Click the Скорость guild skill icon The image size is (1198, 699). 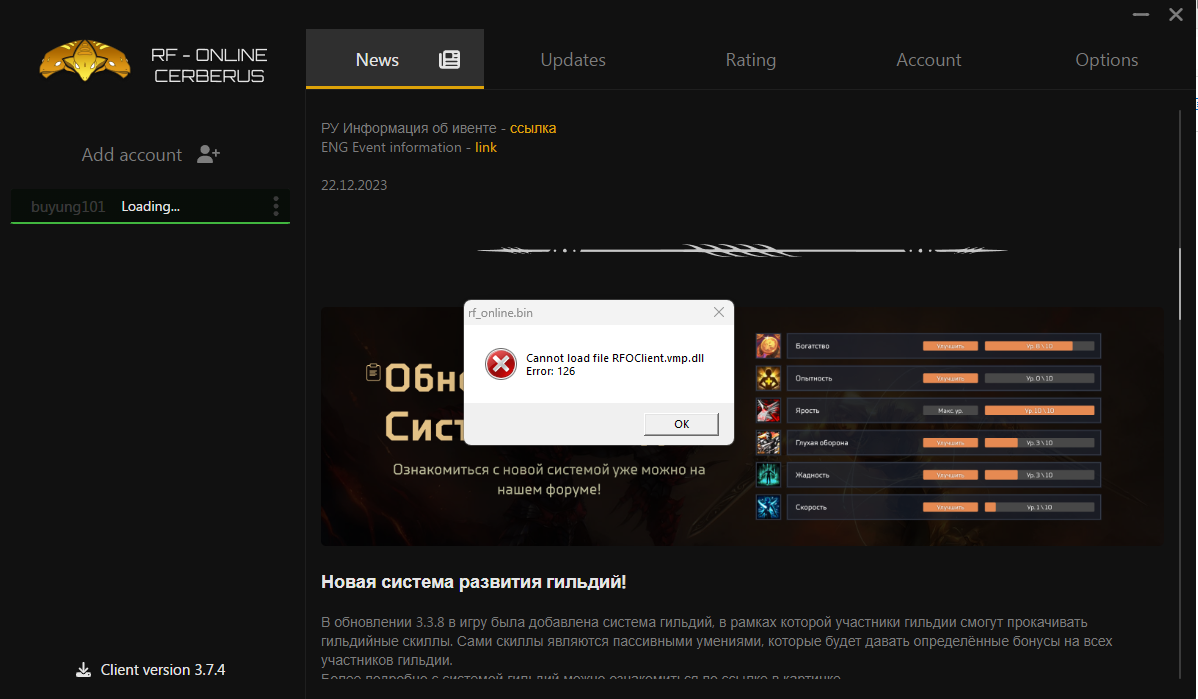pos(768,506)
